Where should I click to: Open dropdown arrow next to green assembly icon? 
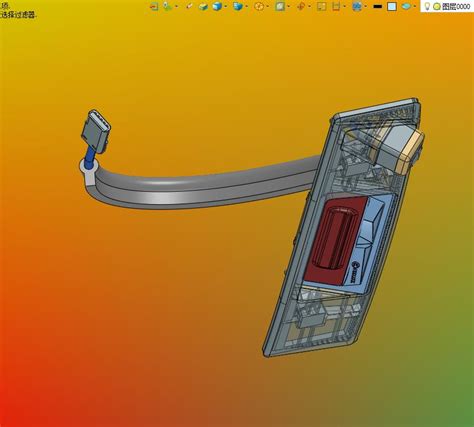176,6
